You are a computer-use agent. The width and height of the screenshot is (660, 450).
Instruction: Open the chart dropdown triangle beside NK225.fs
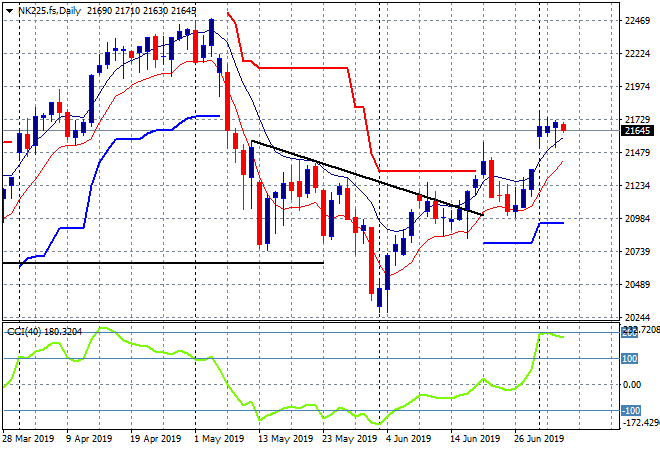pyautogui.click(x=9, y=11)
